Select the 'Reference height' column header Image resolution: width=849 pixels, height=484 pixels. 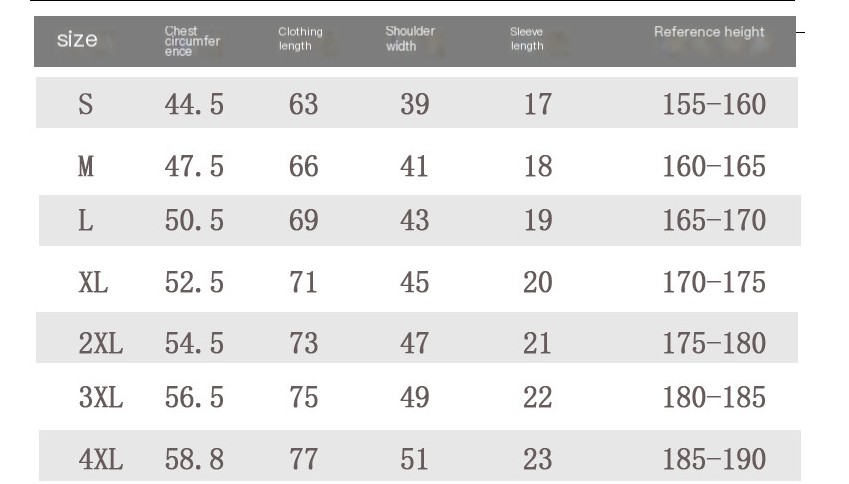pos(709,32)
